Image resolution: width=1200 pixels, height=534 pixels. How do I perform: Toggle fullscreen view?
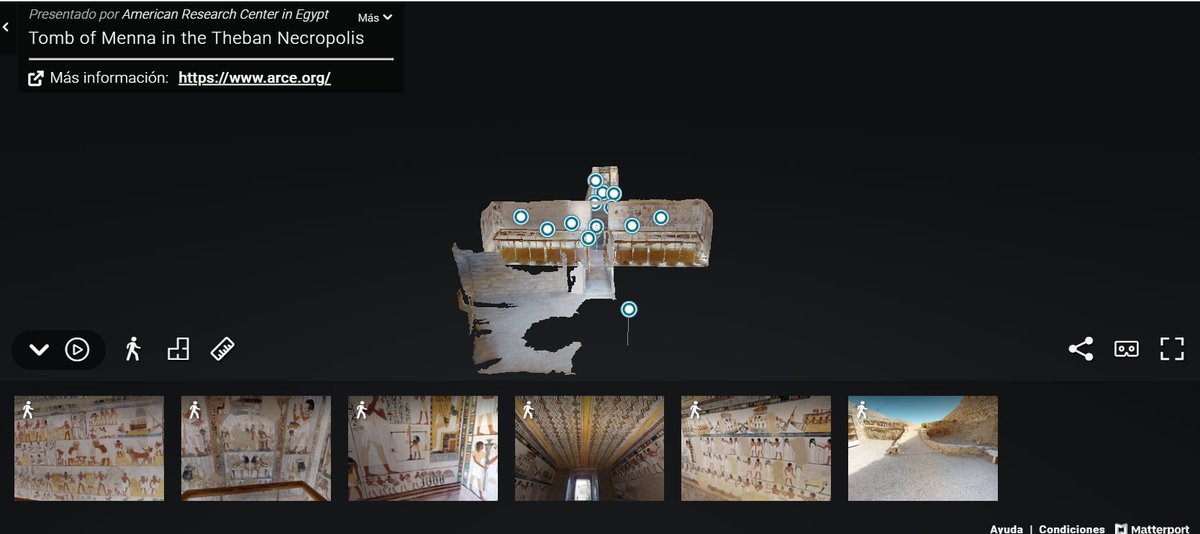1172,349
